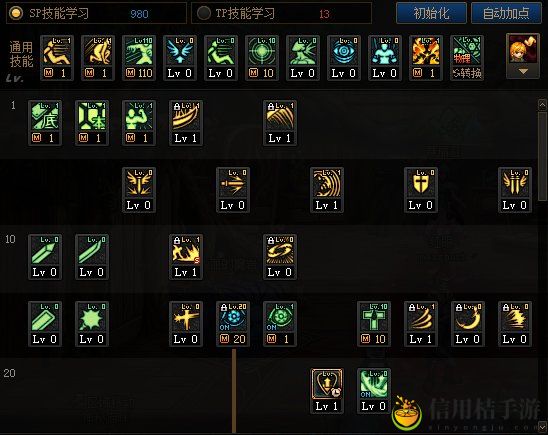The image size is (548, 435).
Task: Select the Lv.110 green dash skill
Action: pyautogui.click(x=139, y=58)
